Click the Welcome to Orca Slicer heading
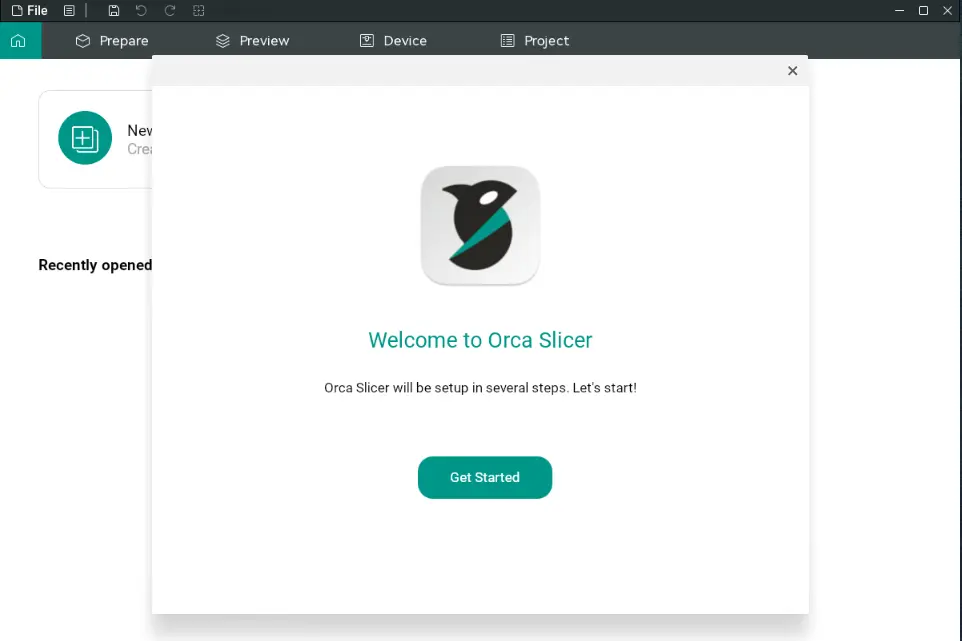This screenshot has width=962, height=641. (x=480, y=340)
